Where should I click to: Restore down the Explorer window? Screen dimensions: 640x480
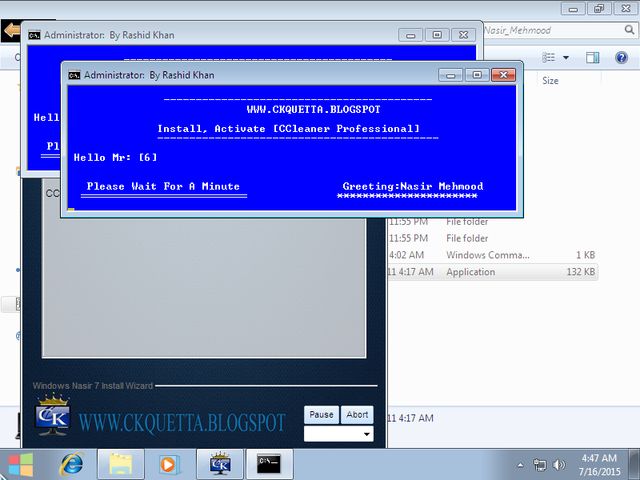click(599, 8)
